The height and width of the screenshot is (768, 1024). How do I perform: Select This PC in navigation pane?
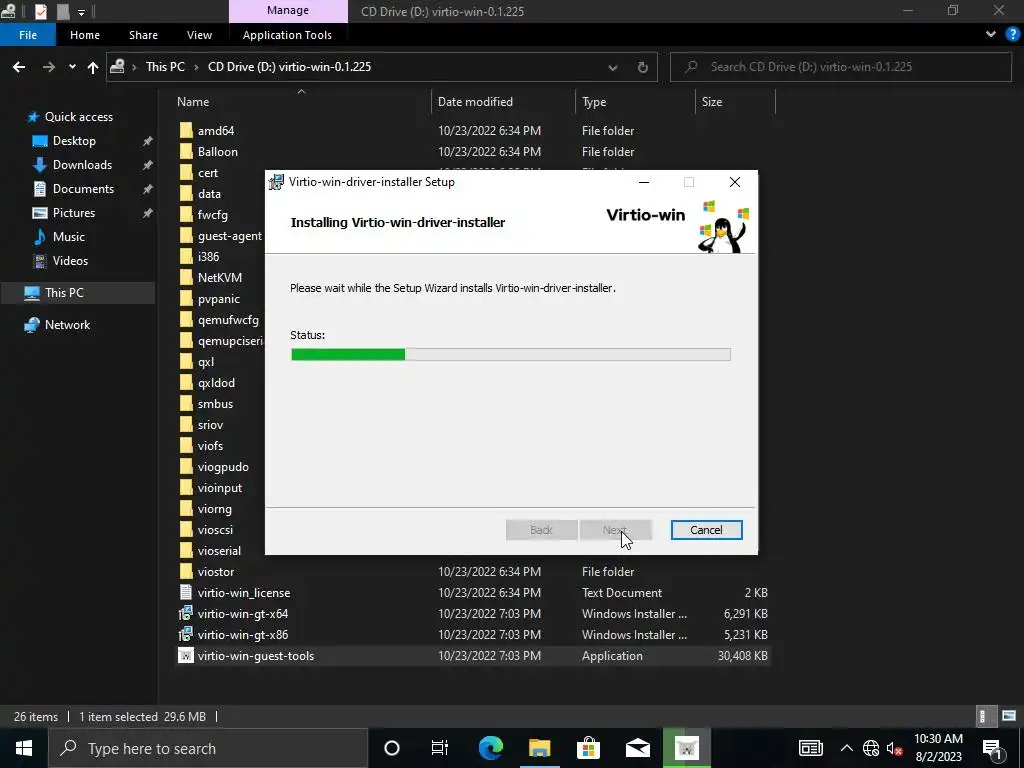64,293
